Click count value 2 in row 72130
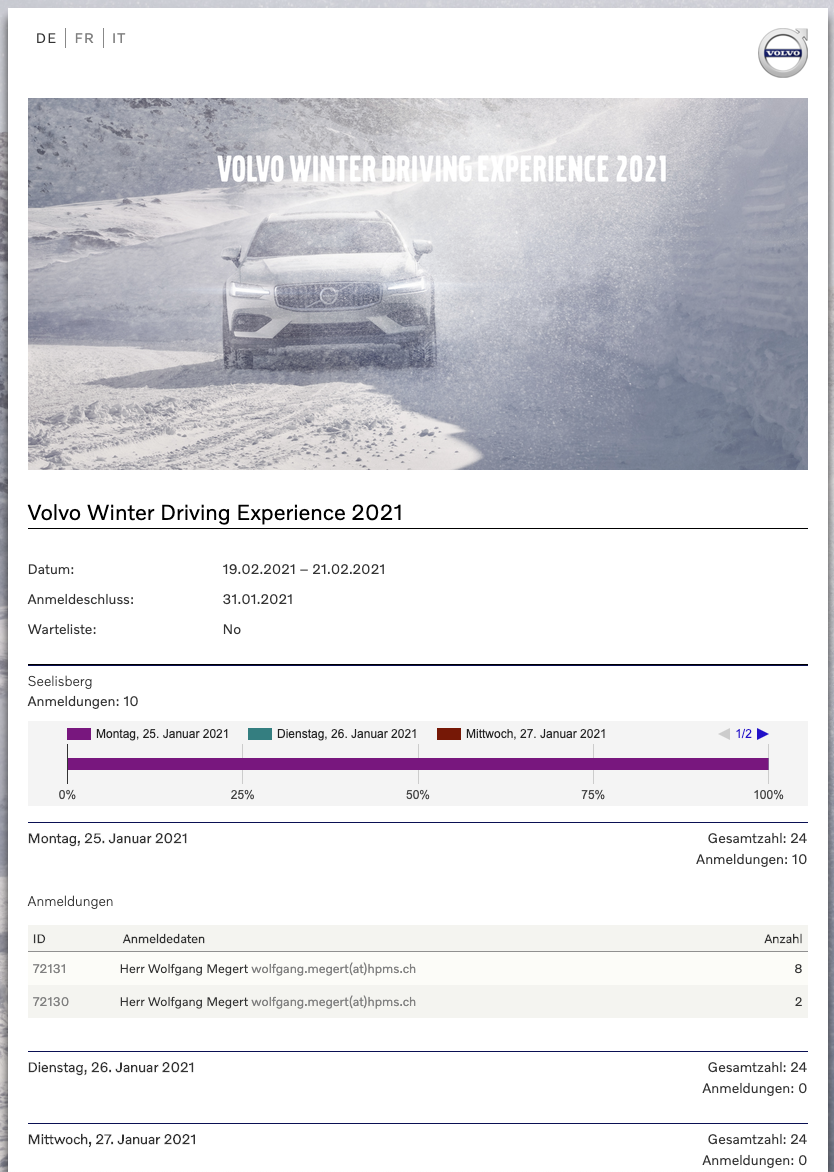This screenshot has width=834, height=1172. (x=798, y=1002)
